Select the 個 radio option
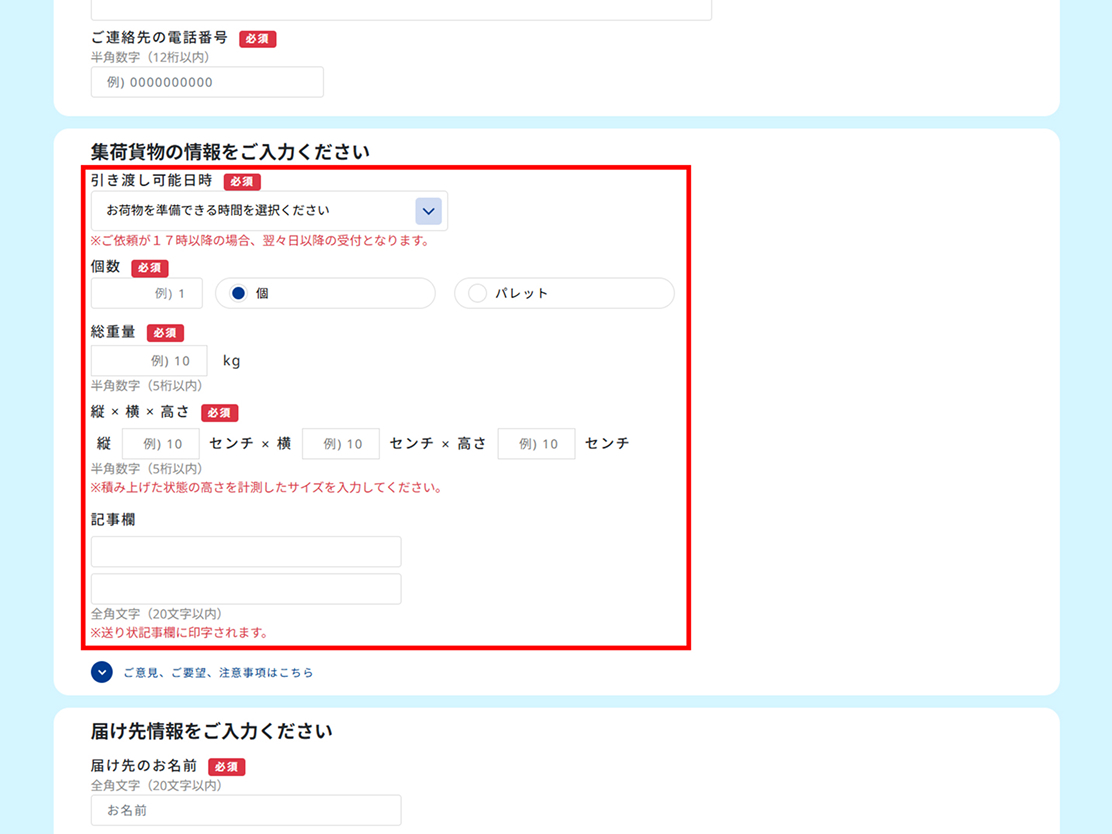The image size is (1112, 834). (326, 293)
